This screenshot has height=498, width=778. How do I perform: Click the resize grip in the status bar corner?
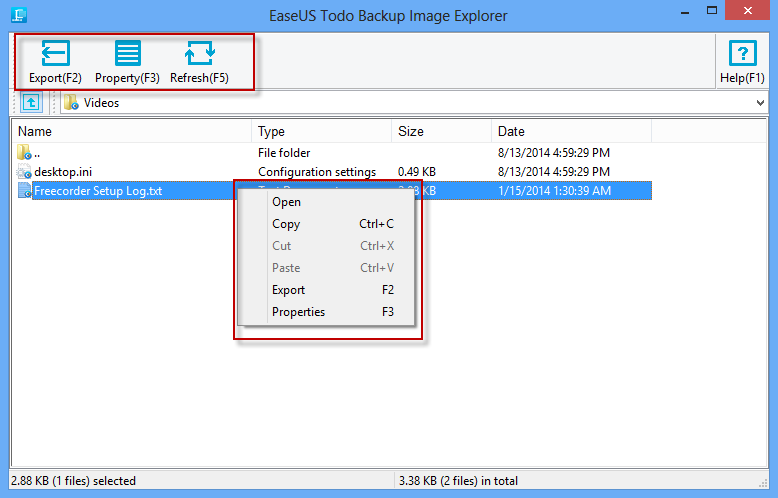(763, 483)
